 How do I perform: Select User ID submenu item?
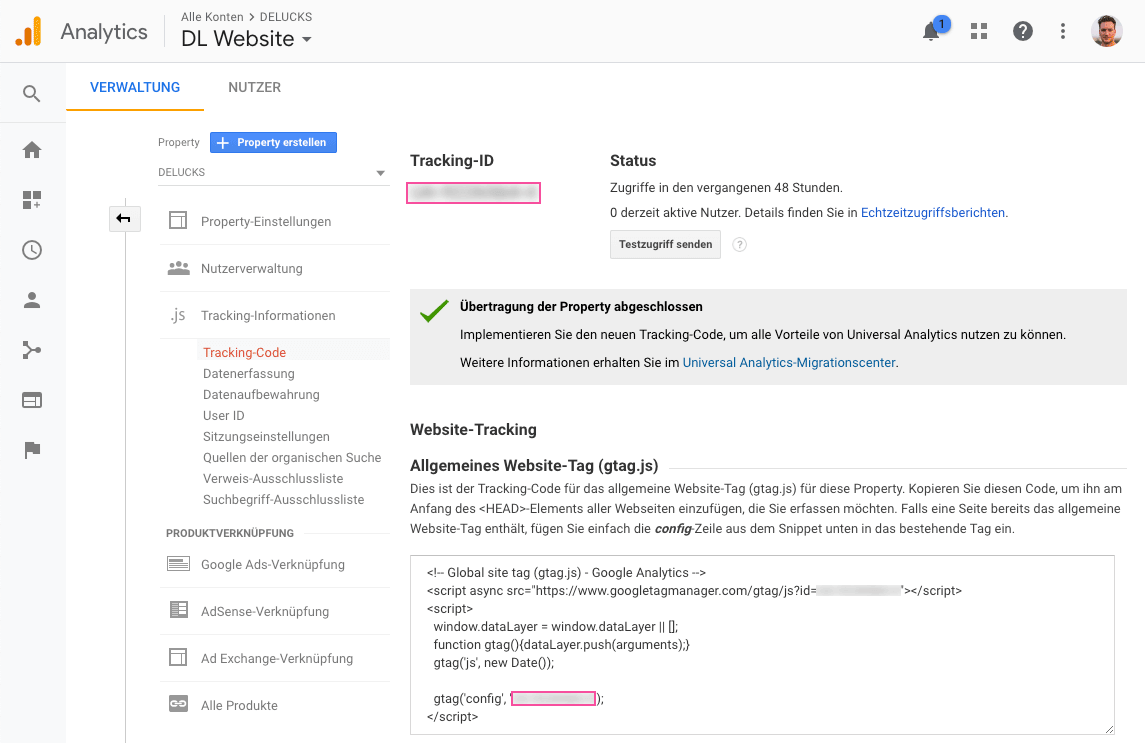(223, 416)
